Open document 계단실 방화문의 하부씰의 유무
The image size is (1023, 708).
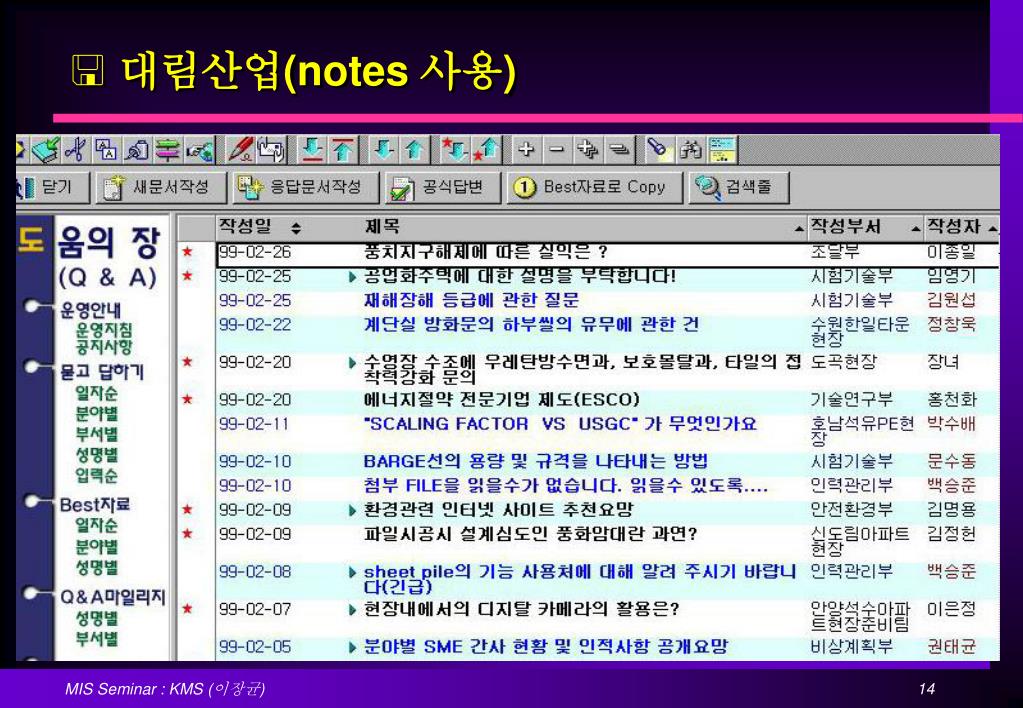point(531,324)
